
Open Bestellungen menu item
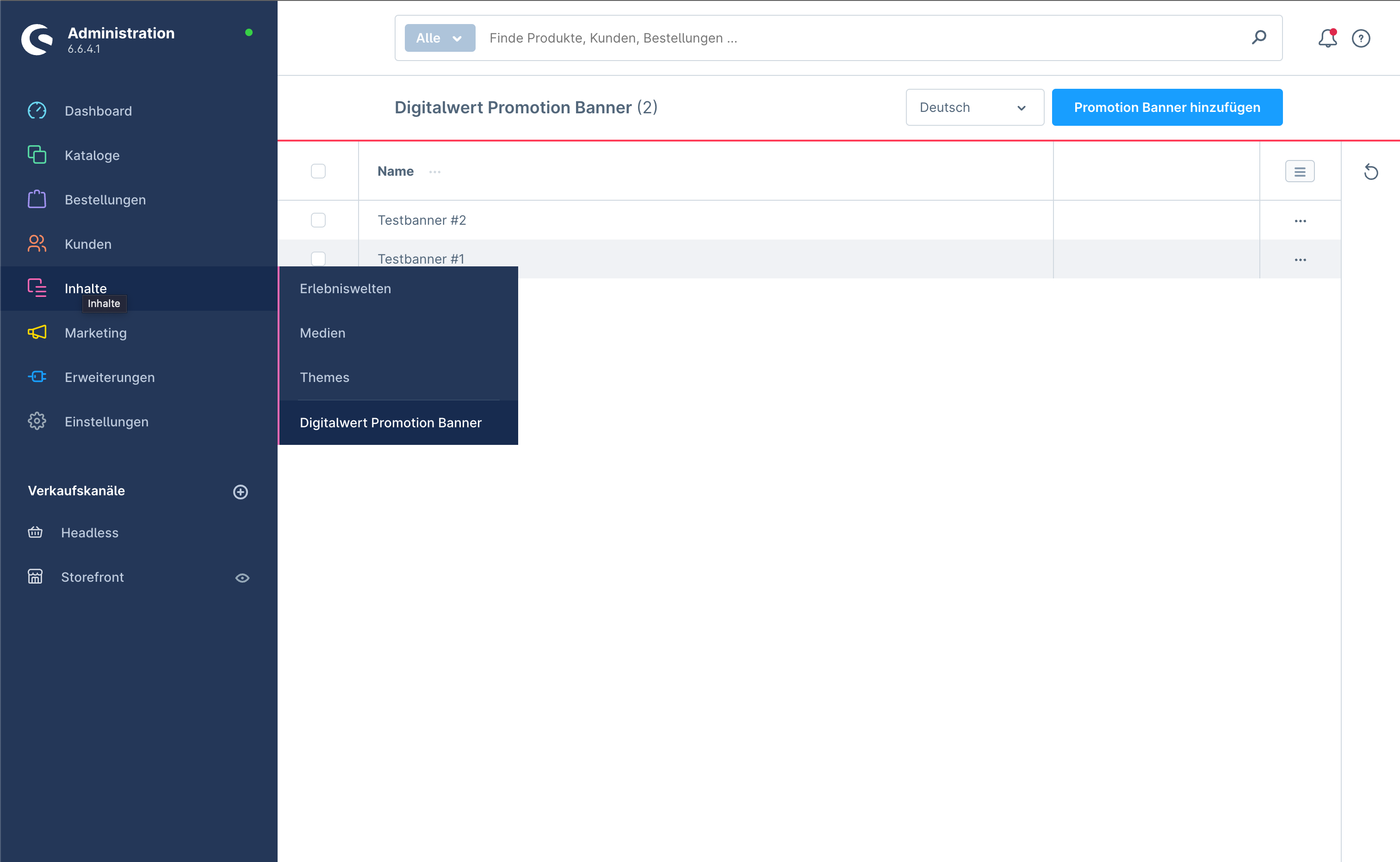click(x=105, y=199)
